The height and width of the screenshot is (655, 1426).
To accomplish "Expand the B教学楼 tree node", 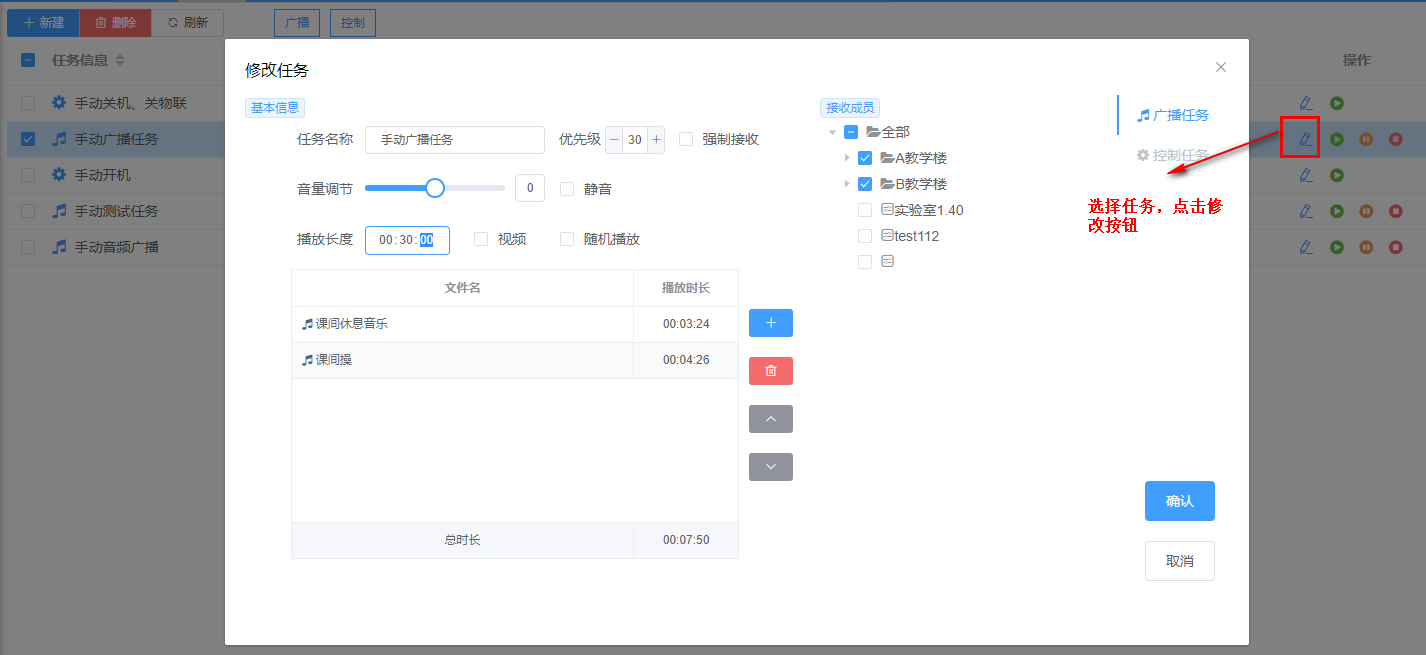I will [848, 184].
